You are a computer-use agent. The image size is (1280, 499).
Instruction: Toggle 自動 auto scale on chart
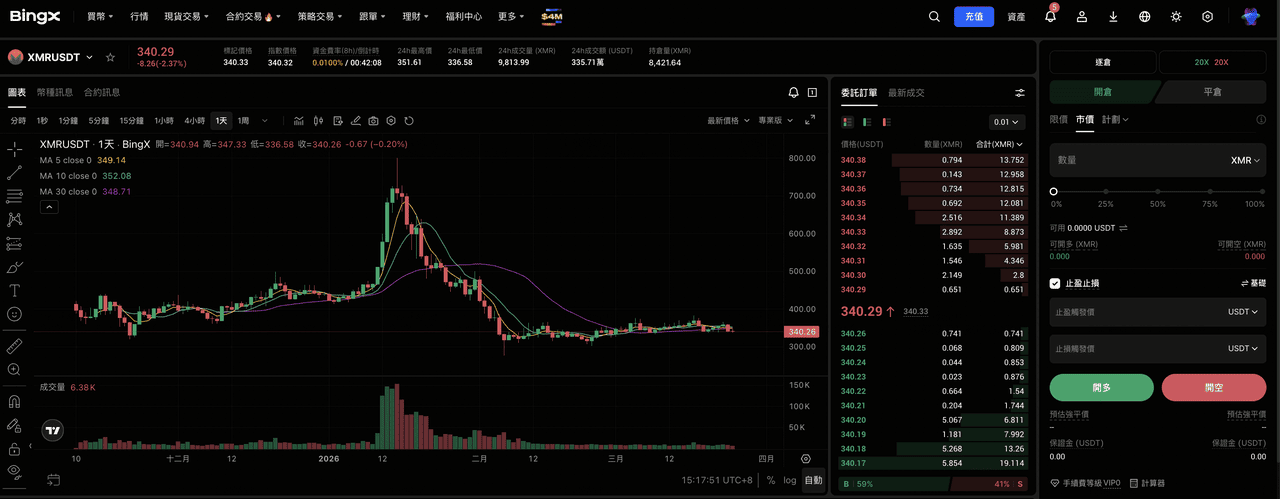814,481
